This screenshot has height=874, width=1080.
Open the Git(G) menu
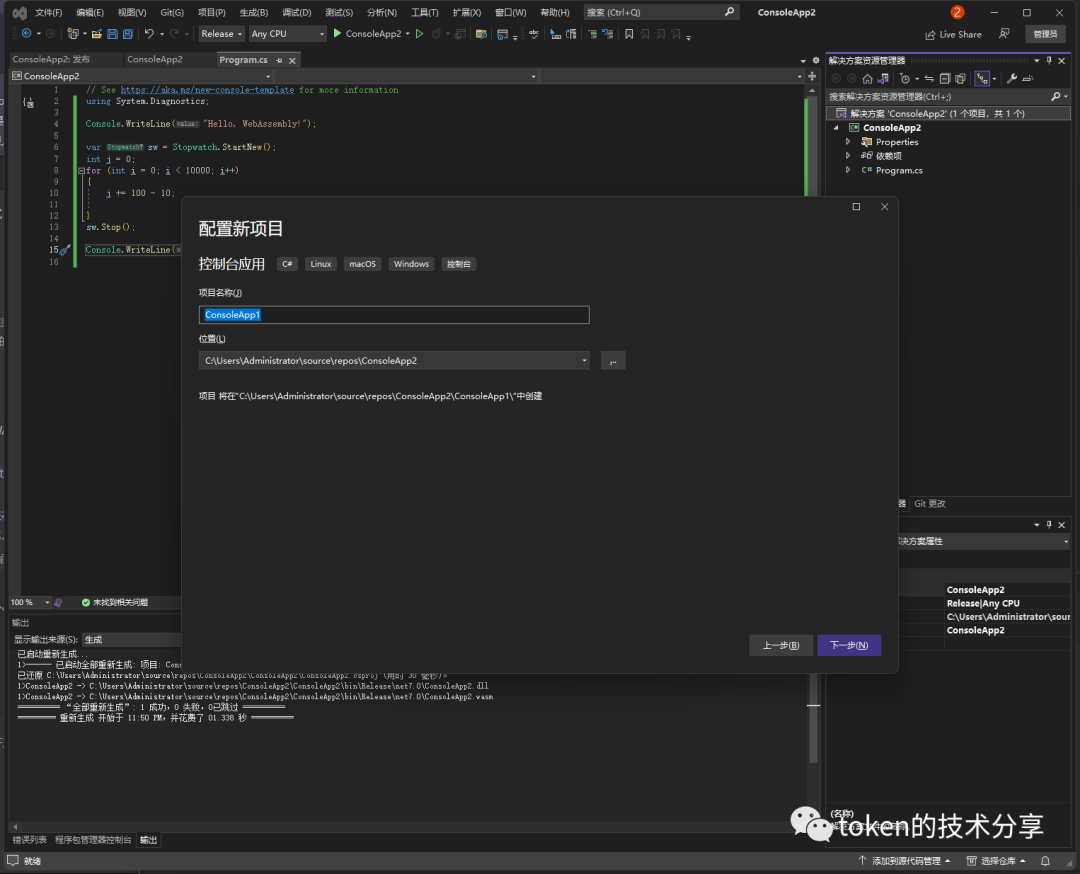(172, 12)
